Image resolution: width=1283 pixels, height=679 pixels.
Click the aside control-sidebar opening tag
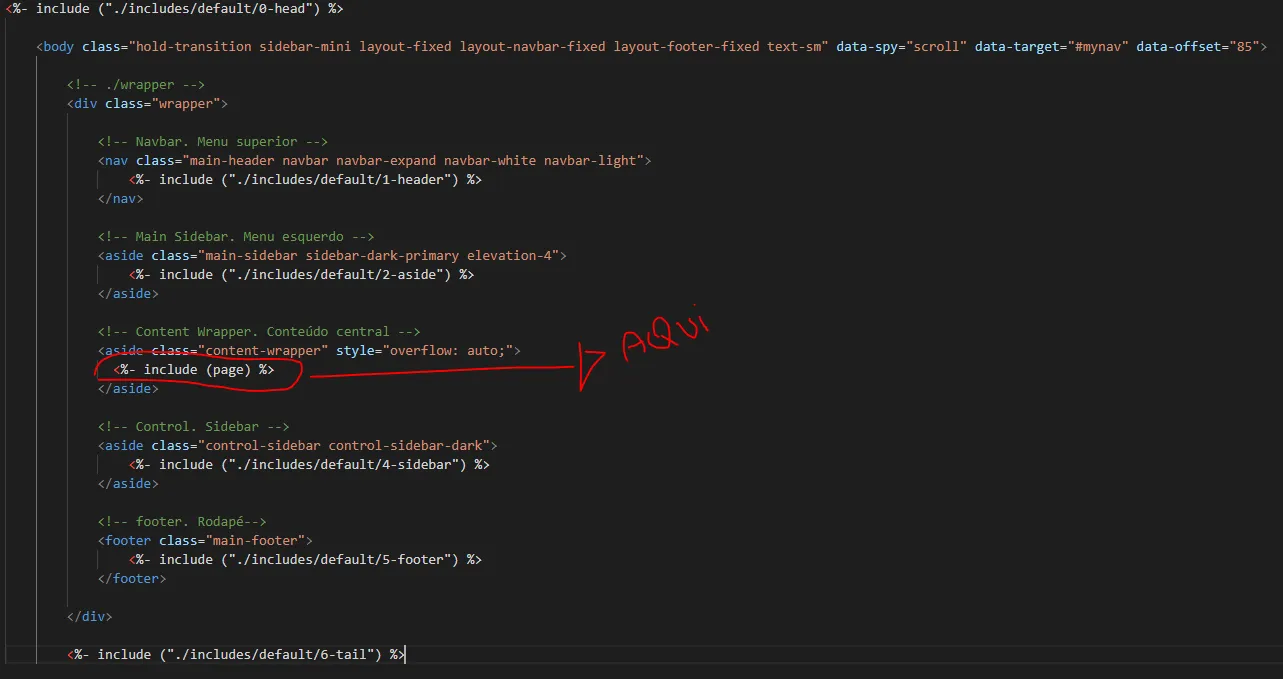(x=297, y=446)
